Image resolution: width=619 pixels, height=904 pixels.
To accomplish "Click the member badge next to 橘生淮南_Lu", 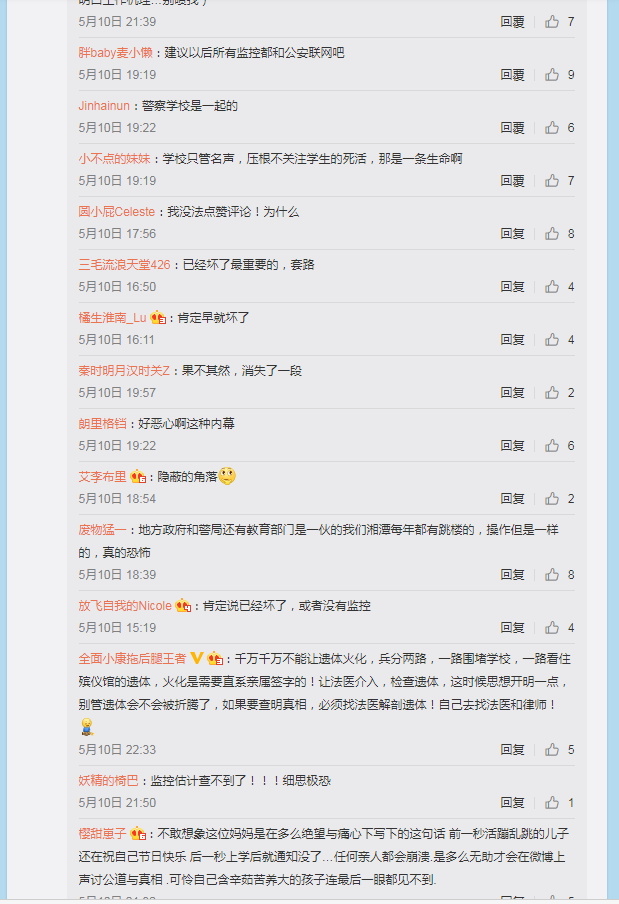I will click(158, 318).
